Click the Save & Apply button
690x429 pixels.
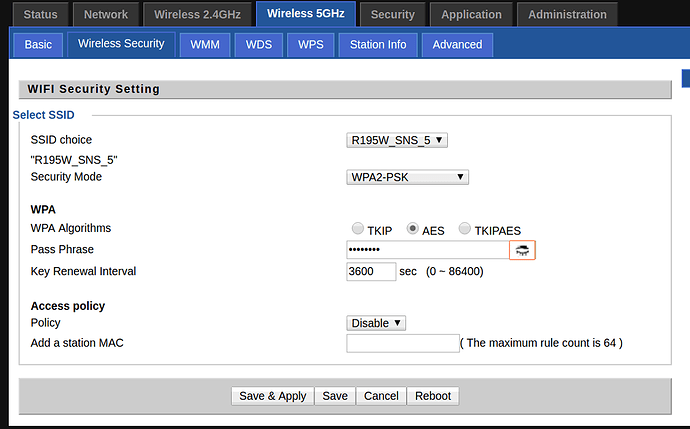[x=272, y=396]
